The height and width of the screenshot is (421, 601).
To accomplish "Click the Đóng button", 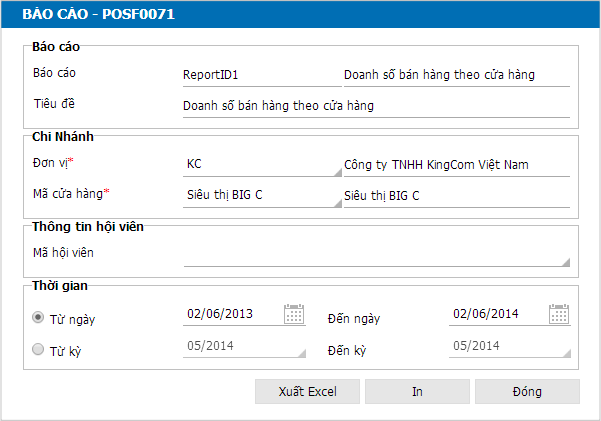I will coord(527,391).
